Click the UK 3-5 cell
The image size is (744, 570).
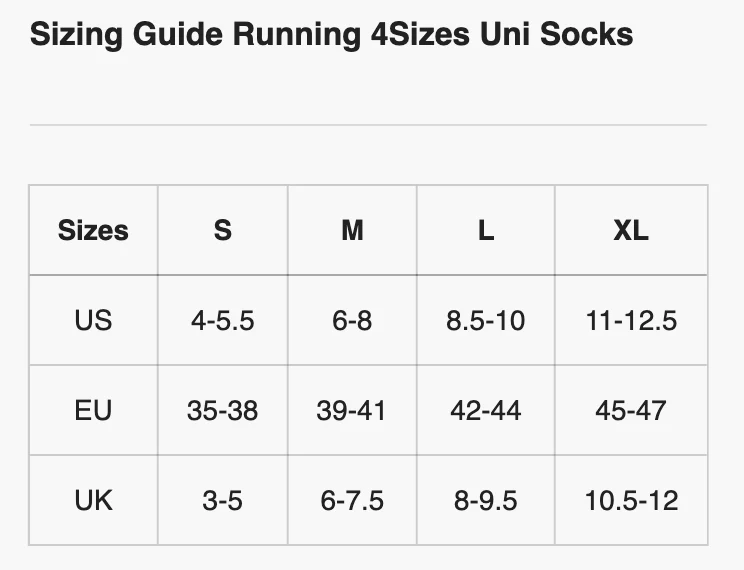tap(223, 500)
